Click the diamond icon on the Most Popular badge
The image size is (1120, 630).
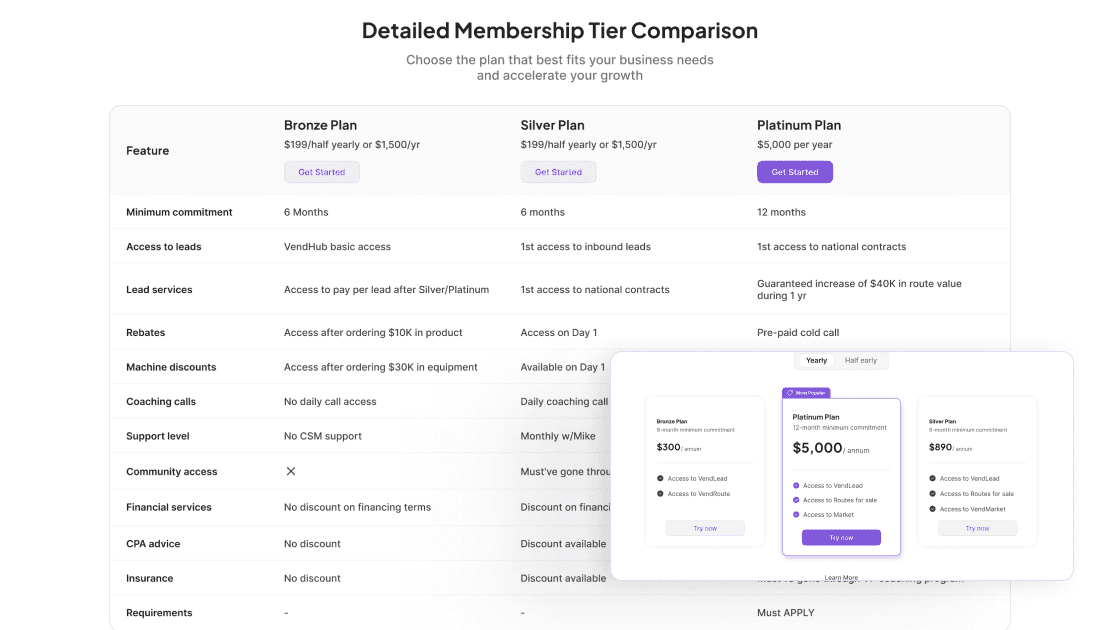click(x=789, y=393)
